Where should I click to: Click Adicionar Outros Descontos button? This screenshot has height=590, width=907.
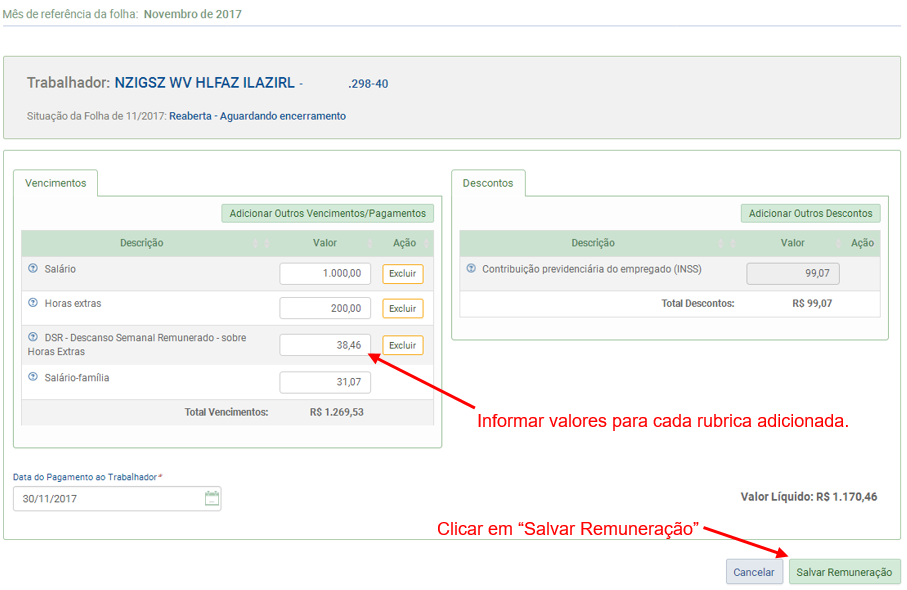[x=810, y=213]
